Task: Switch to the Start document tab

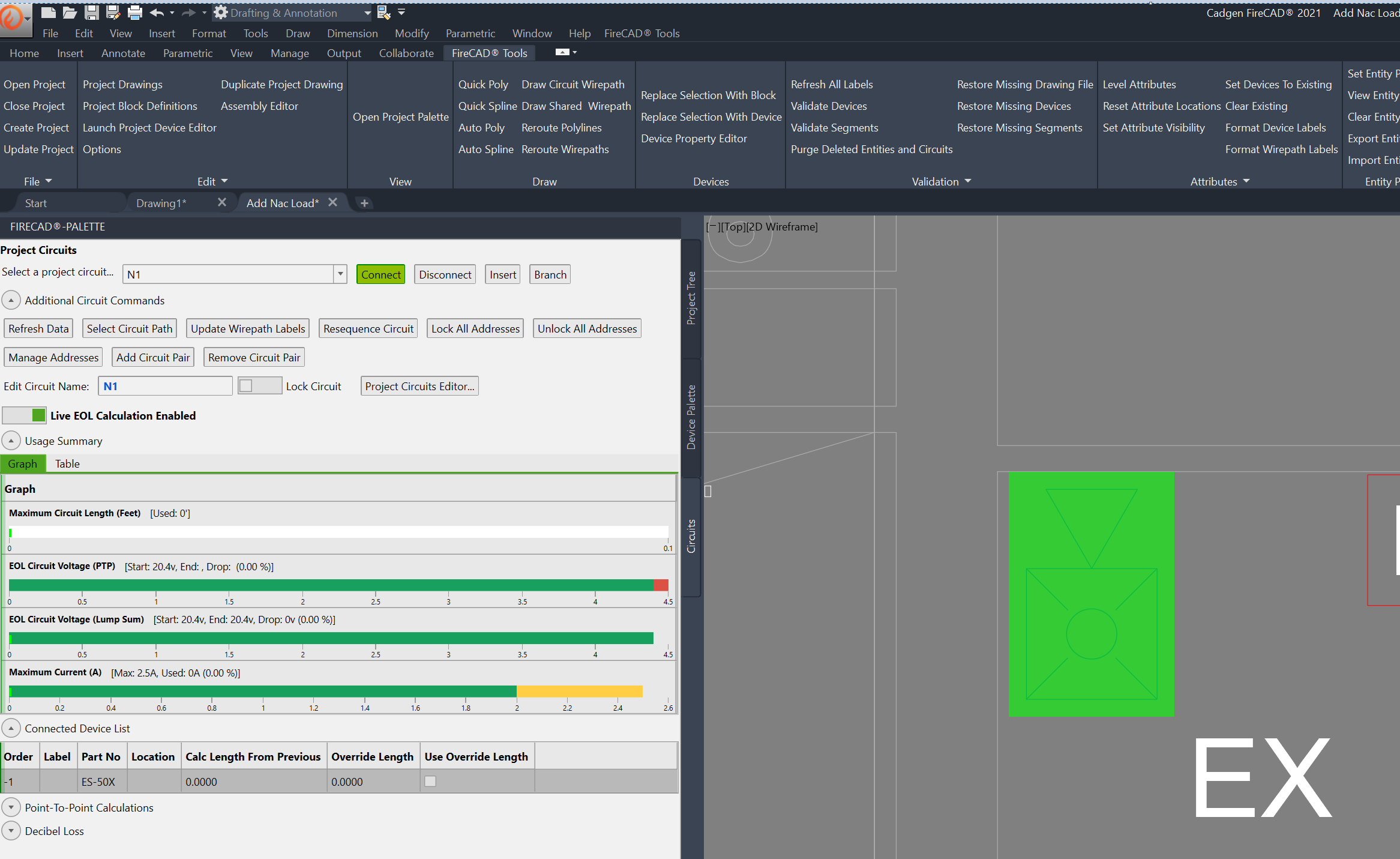Action: [x=36, y=203]
